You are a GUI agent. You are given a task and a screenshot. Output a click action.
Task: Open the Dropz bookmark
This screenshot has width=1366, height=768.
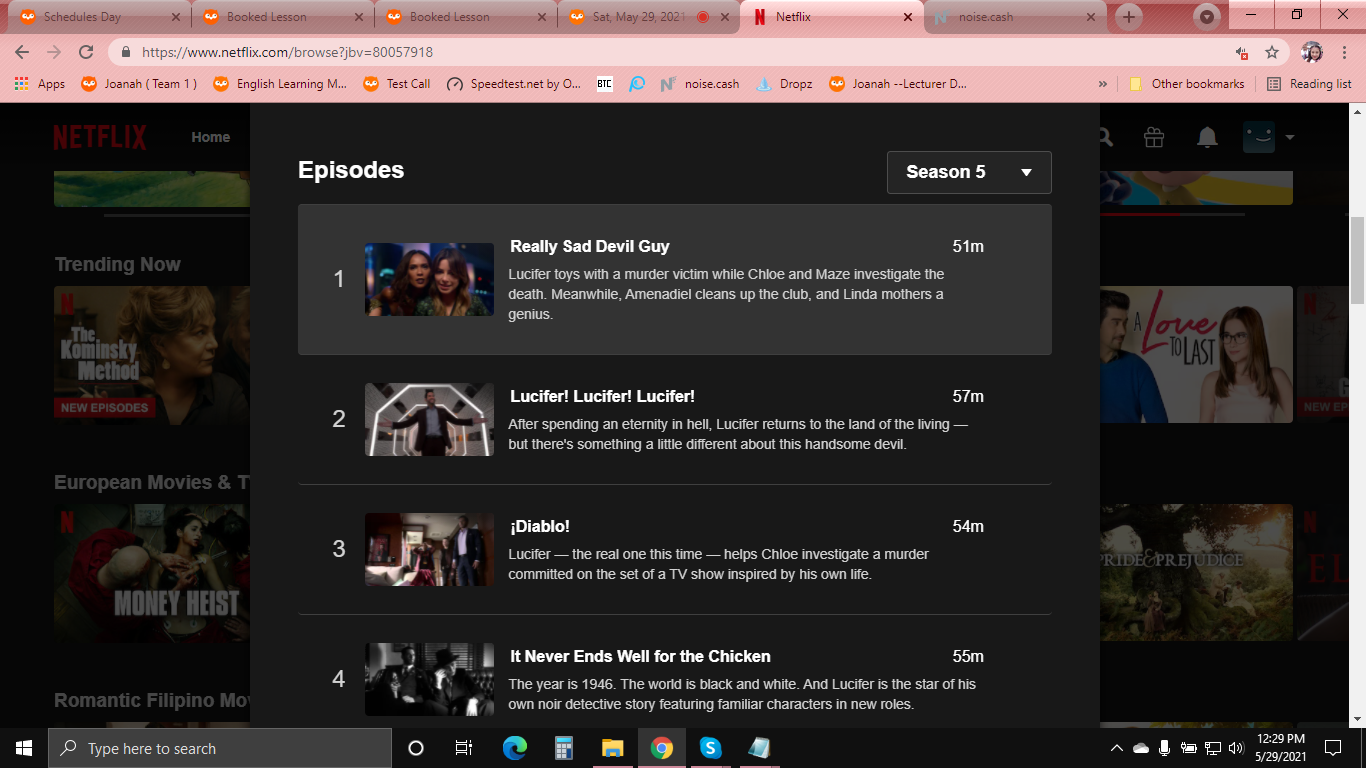784,84
